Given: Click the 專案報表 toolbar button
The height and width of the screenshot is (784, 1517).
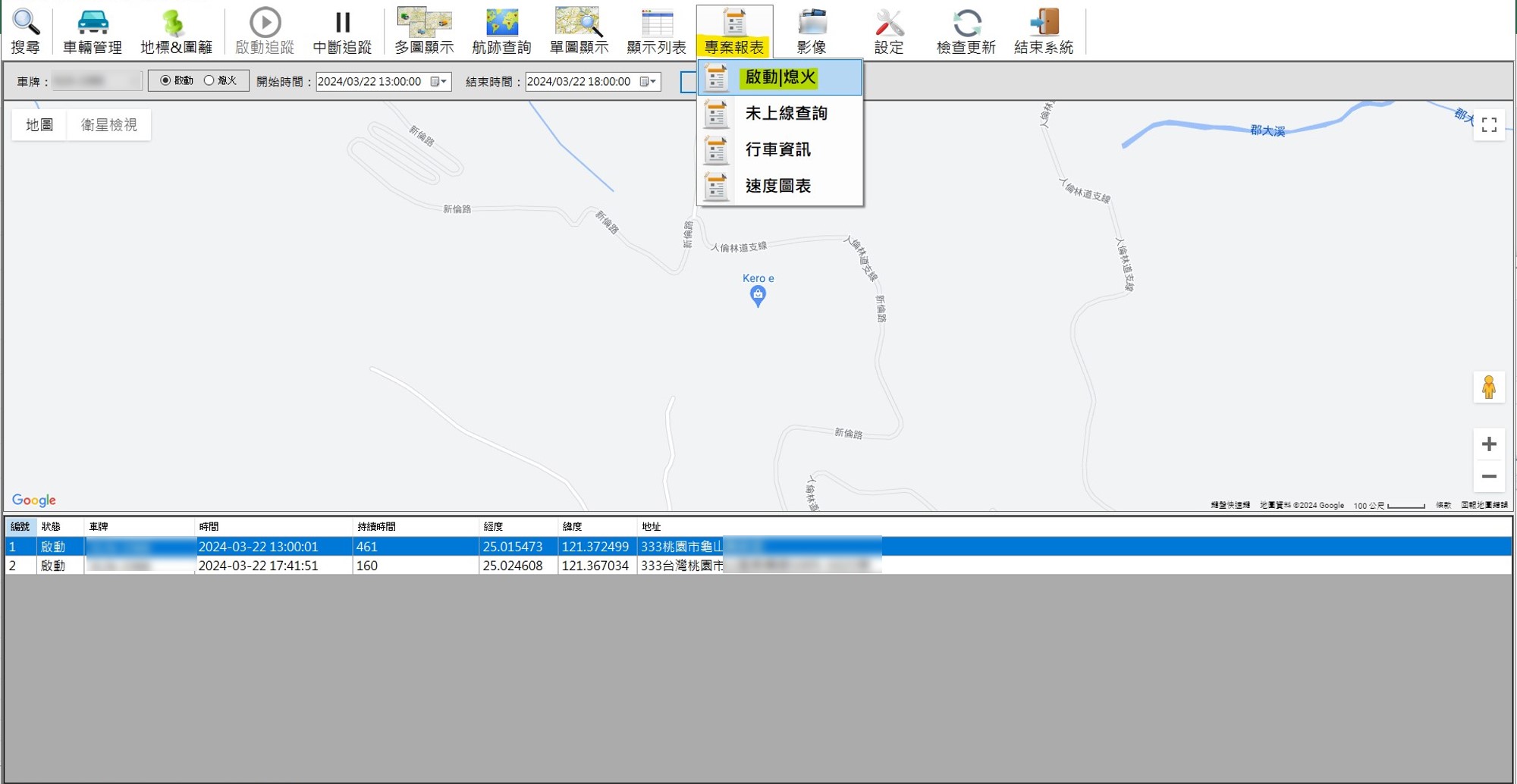Looking at the screenshot, I should [734, 31].
